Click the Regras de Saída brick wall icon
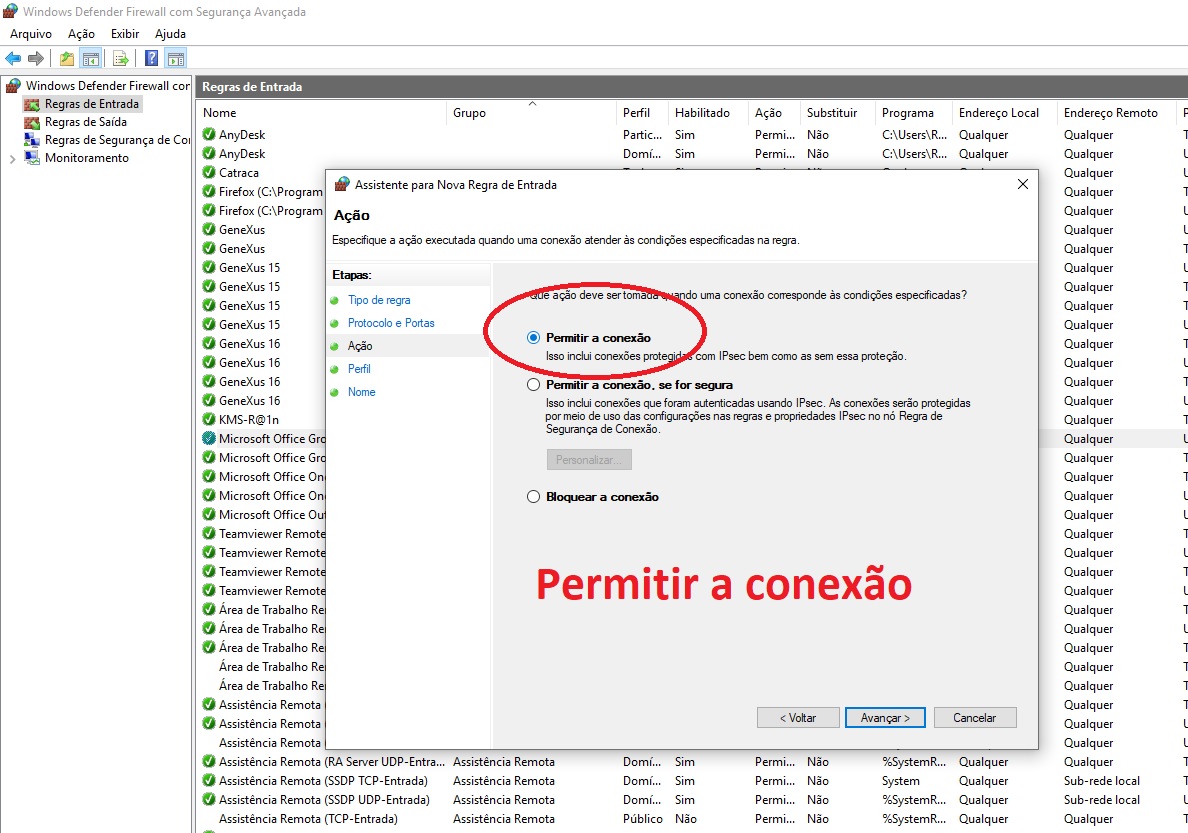Viewport: 1188px width, 833px height. 32,122
